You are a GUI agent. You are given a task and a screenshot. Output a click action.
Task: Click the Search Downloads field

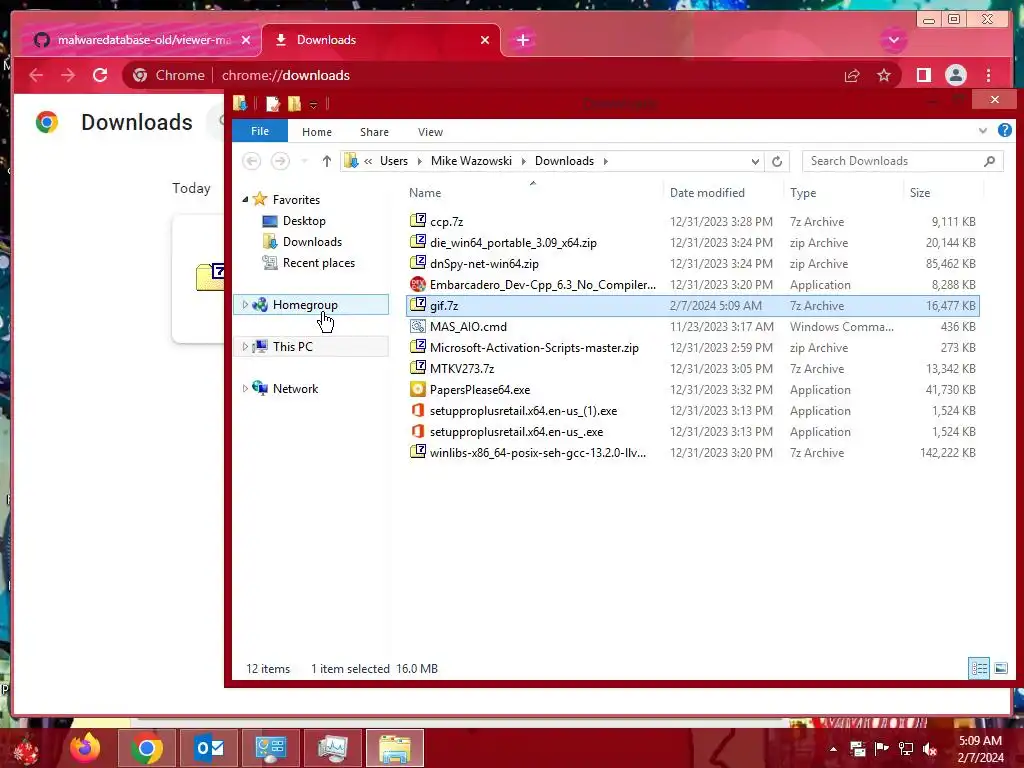[903, 161]
